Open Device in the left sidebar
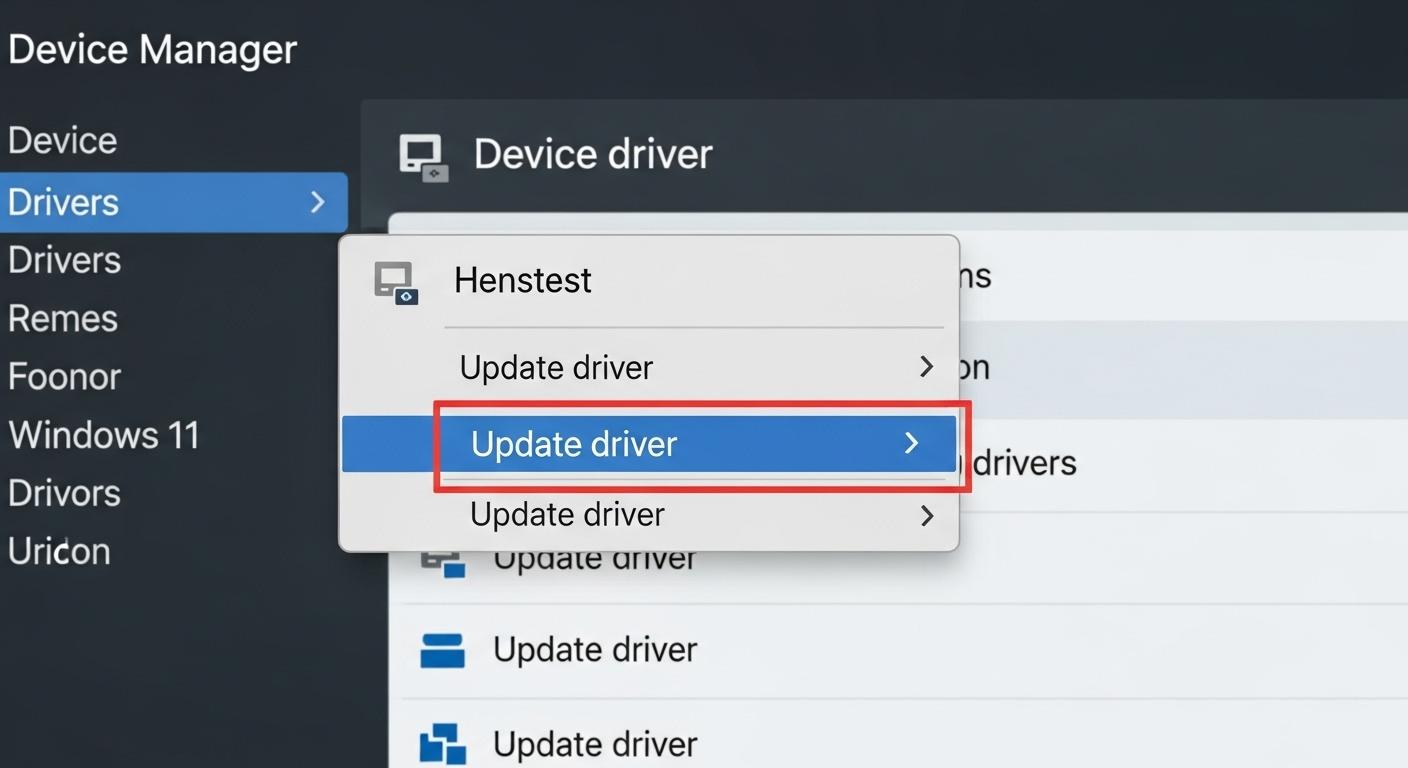This screenshot has width=1408, height=768. (x=62, y=141)
